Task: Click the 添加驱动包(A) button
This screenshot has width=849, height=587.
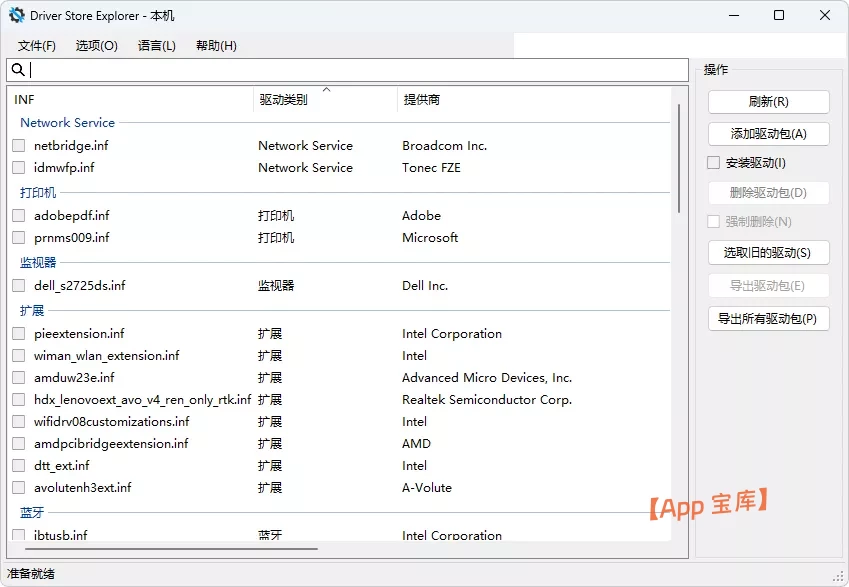Action: click(x=768, y=133)
